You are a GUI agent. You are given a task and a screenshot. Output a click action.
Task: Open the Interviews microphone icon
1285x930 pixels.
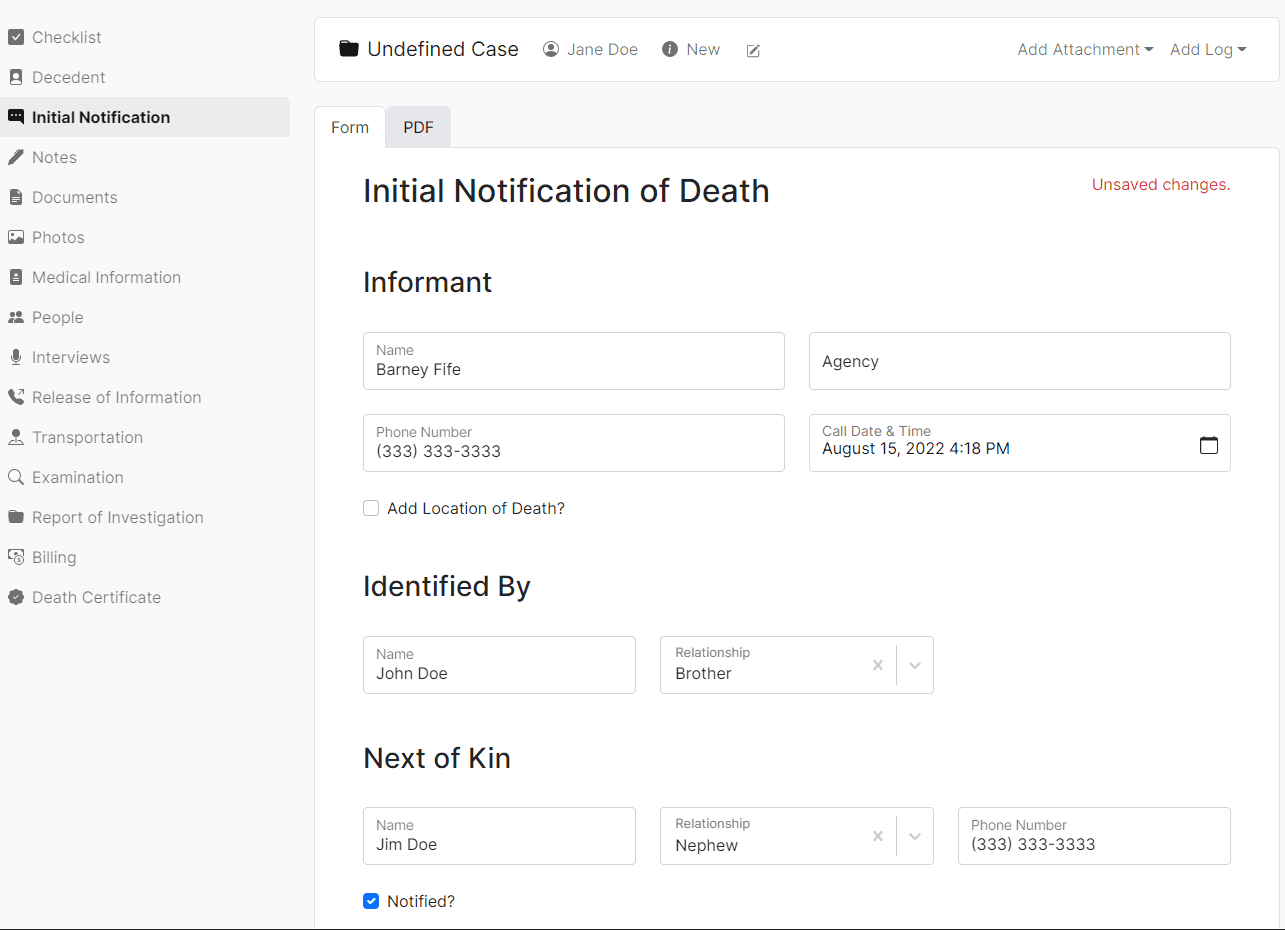16,357
